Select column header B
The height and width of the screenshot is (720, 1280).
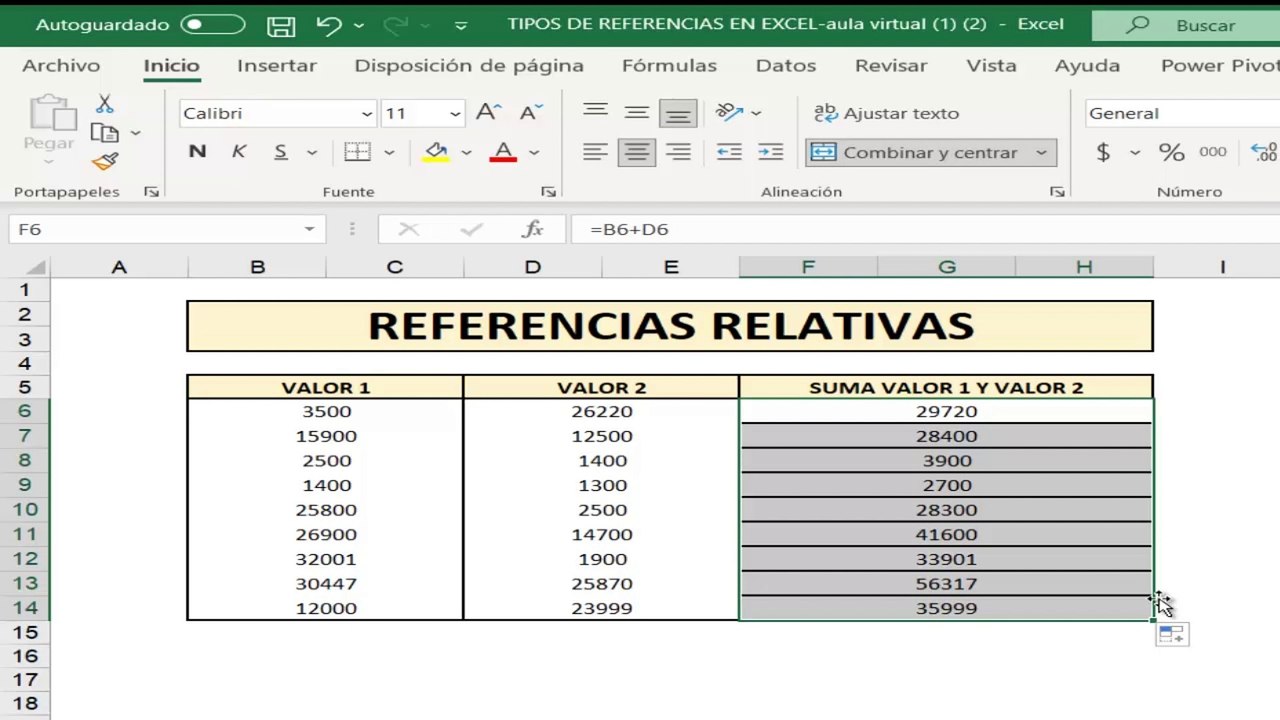pyautogui.click(x=257, y=267)
